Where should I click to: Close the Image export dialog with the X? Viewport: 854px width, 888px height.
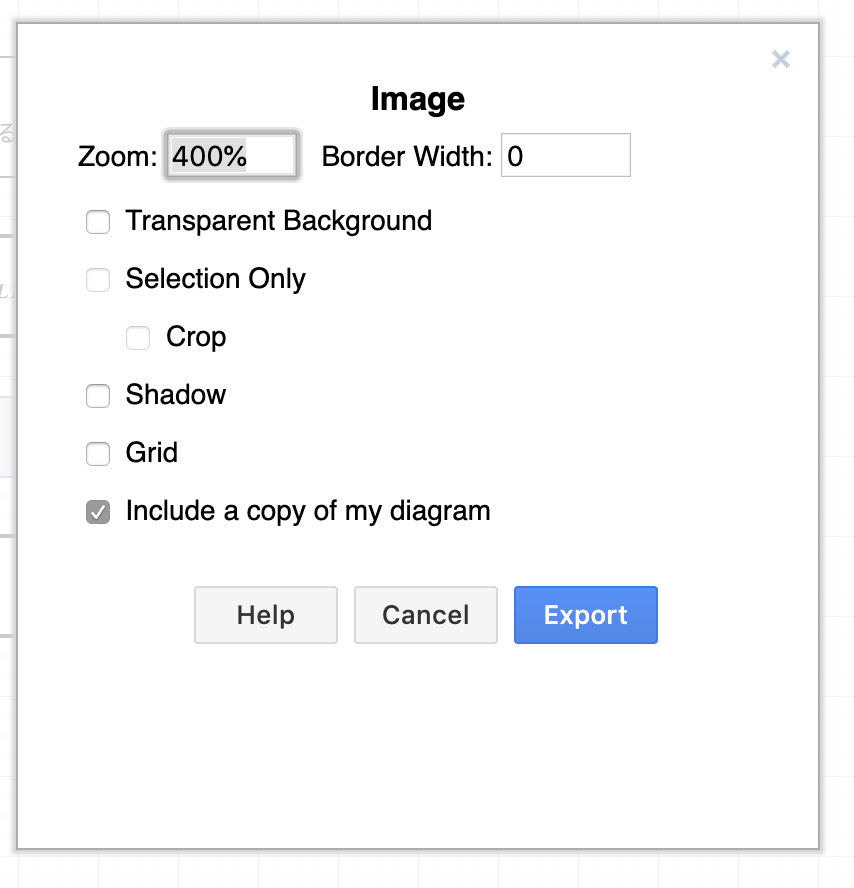tap(780, 59)
